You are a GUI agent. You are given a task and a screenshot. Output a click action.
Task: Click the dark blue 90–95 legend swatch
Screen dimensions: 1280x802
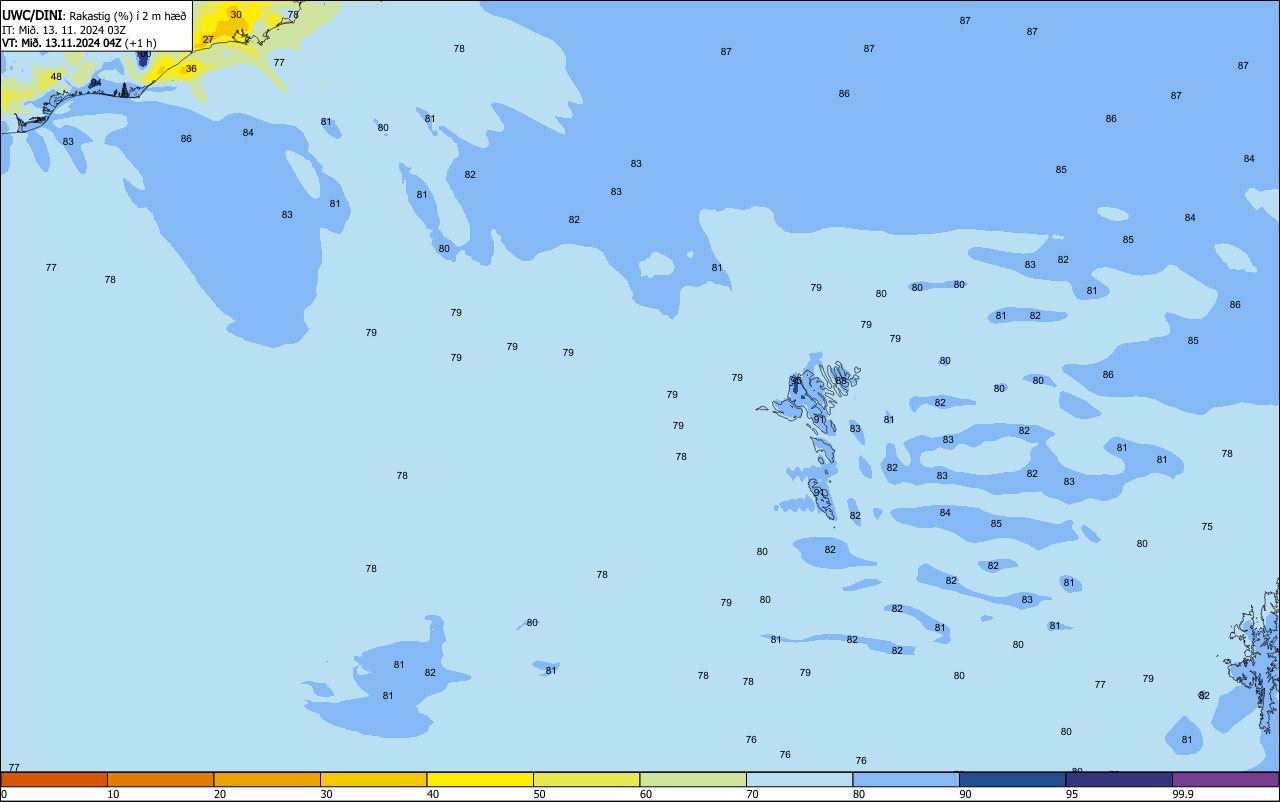pyautogui.click(x=1012, y=779)
